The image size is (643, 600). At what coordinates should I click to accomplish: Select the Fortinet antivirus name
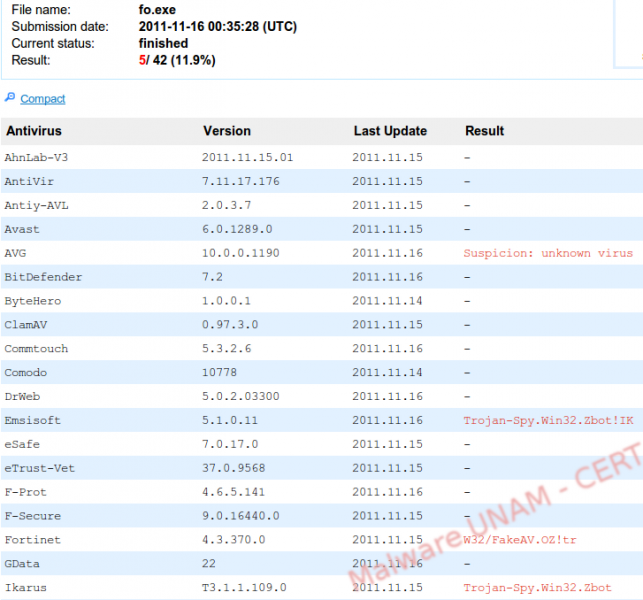point(33,540)
